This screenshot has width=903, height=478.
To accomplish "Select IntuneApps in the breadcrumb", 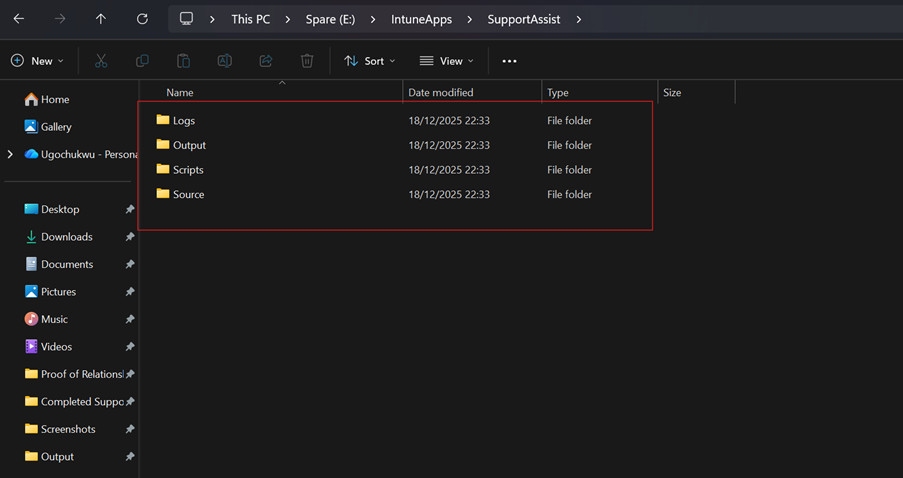I will pos(422,19).
